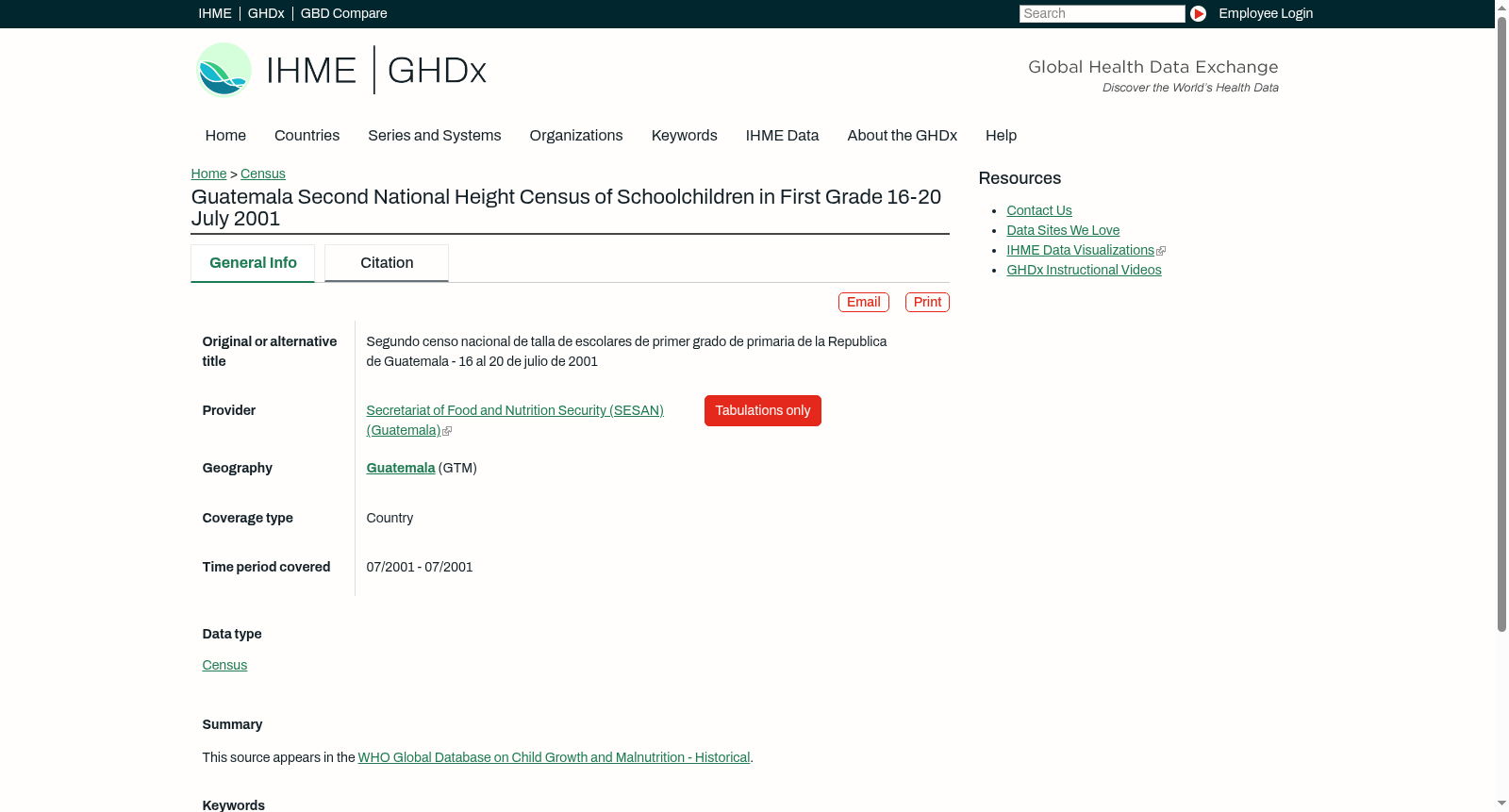Viewport: 1509px width, 812px height.
Task: Click the external link icon after IHME Data Visualizations
Action: (x=1161, y=251)
